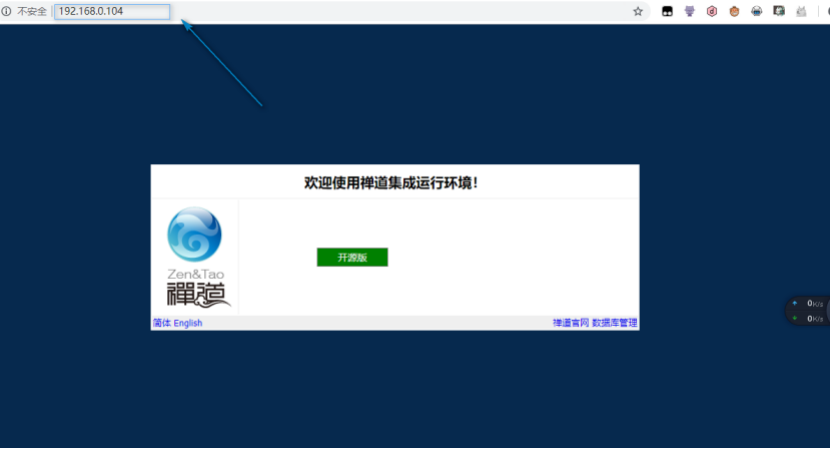Click the green 开源版 button

point(353,257)
